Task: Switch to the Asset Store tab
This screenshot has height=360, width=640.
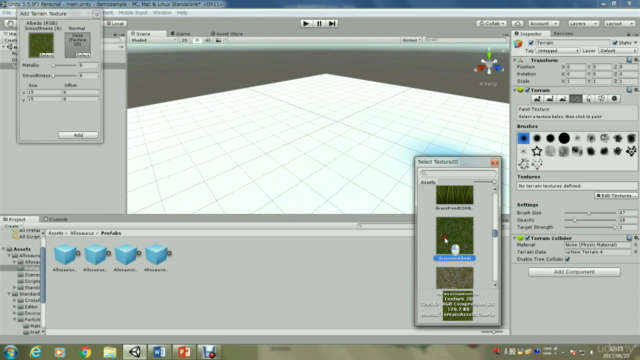Action: (227, 33)
